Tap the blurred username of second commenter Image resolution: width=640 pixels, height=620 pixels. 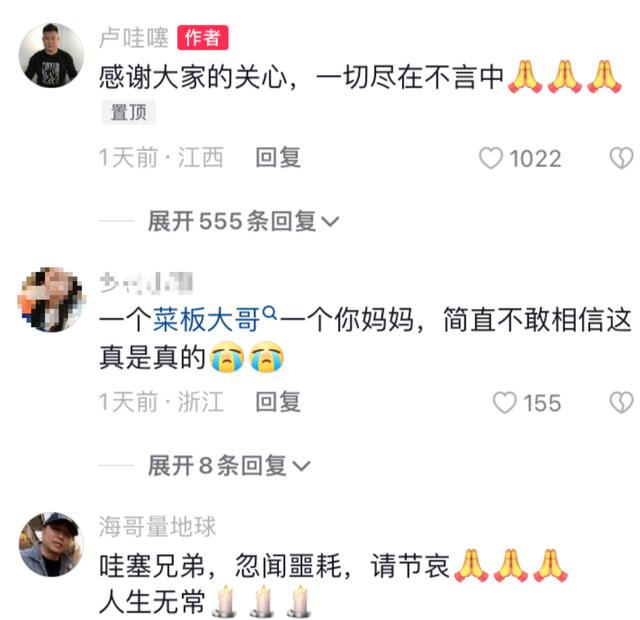(146, 283)
